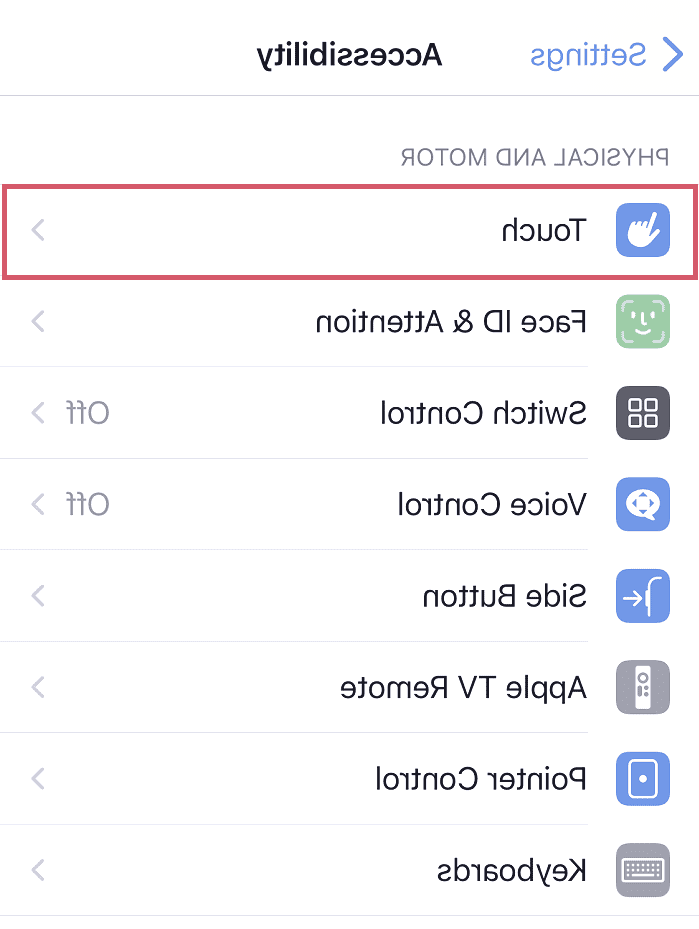Expand the Side Button disclosure arrow
The image size is (699, 929).
pyautogui.click(x=37, y=595)
